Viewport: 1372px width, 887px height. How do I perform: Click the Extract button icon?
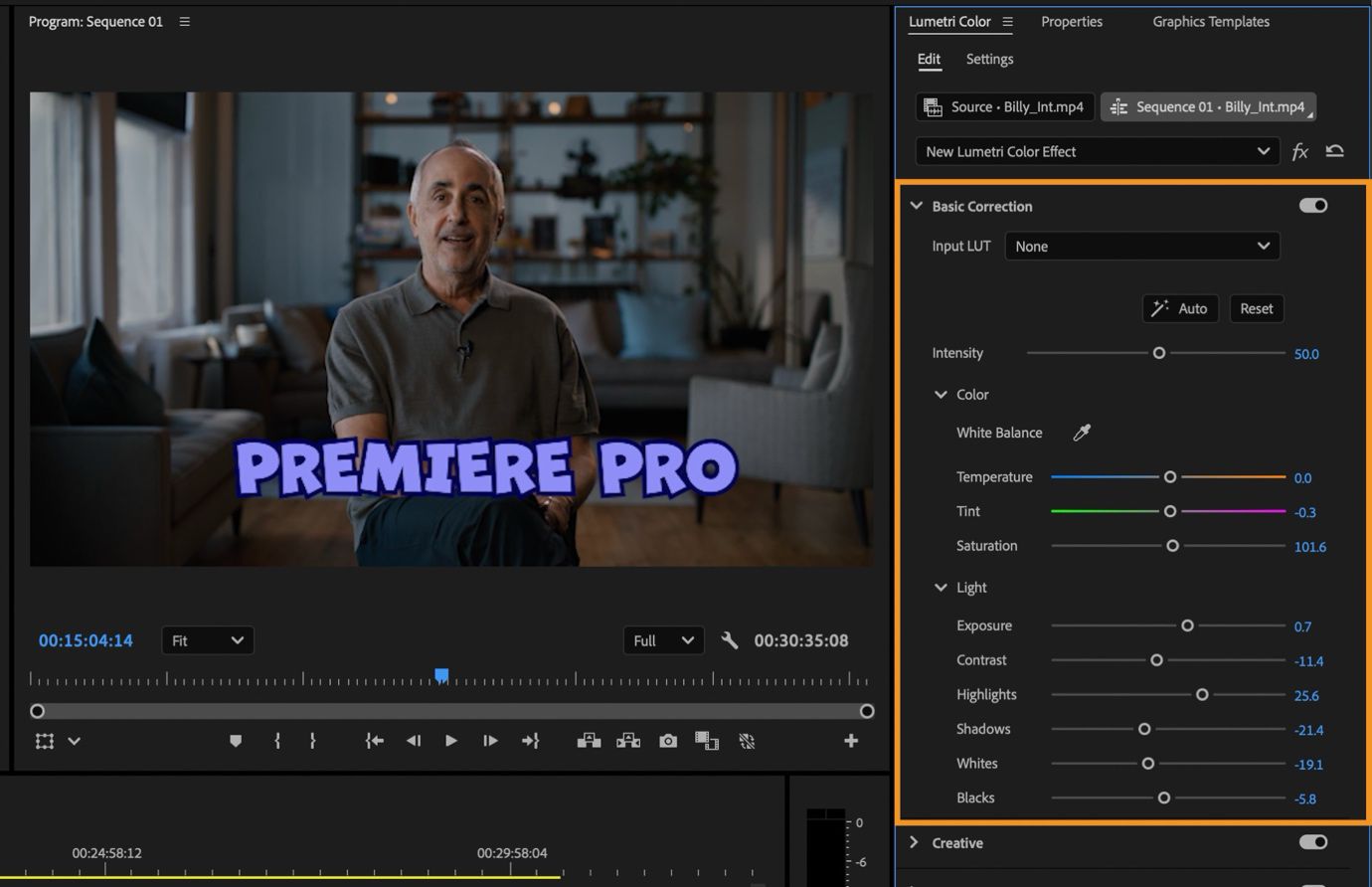(x=628, y=741)
